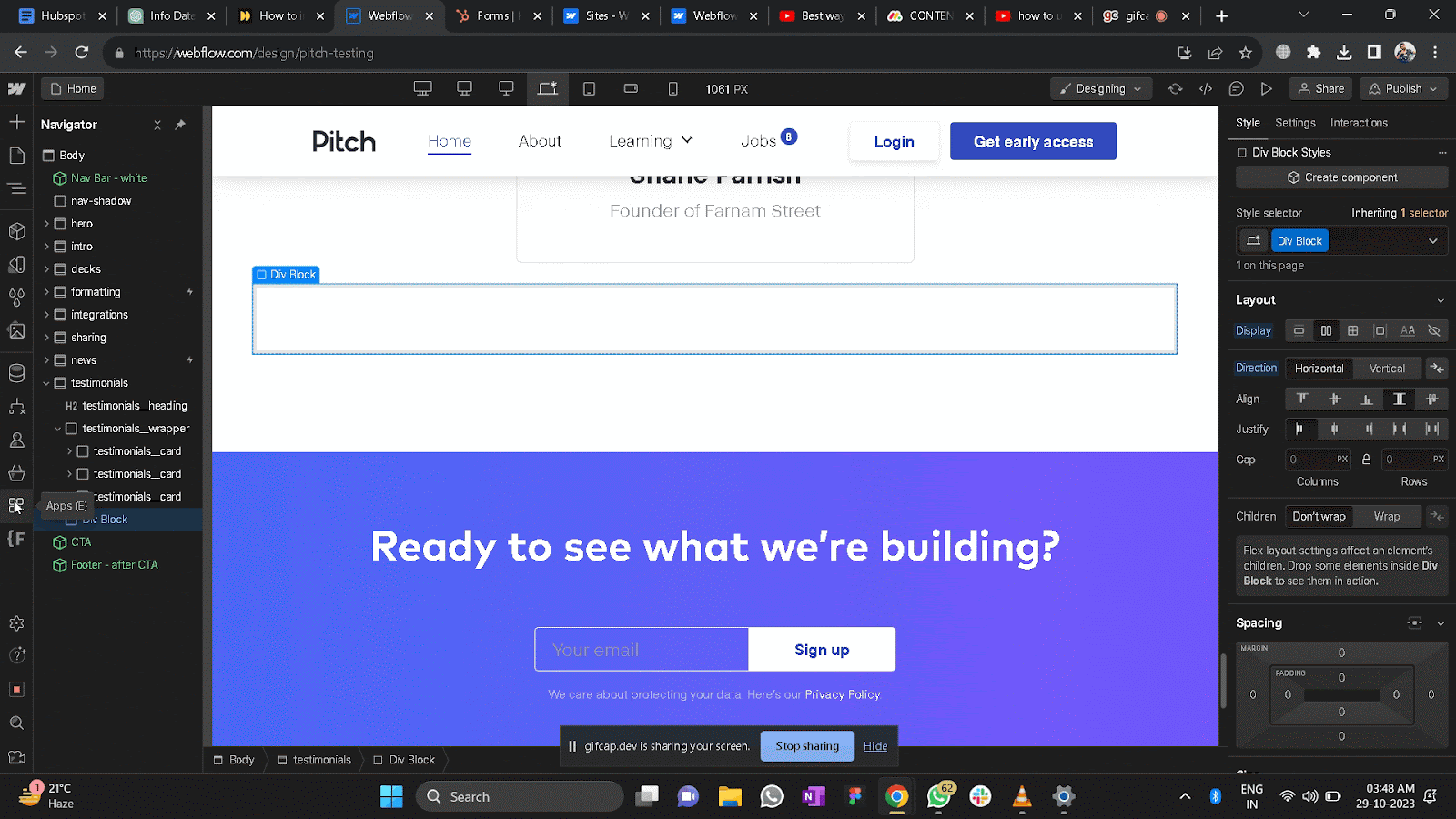The height and width of the screenshot is (819, 1456).
Task: Open the Components cube icon in sidebar
Action: (16, 231)
